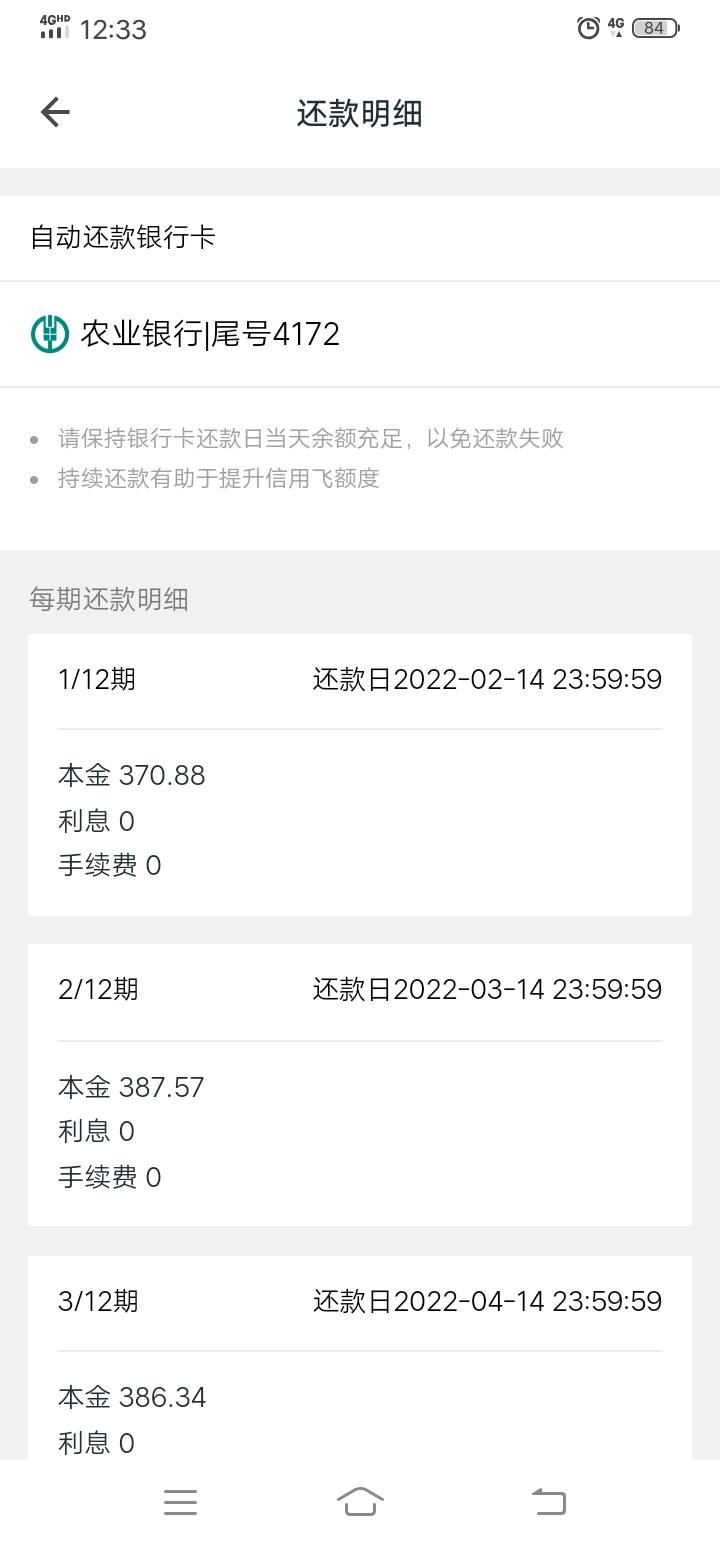Tap the 12:33 status bar clock
This screenshot has height=1544, width=720.
click(113, 30)
